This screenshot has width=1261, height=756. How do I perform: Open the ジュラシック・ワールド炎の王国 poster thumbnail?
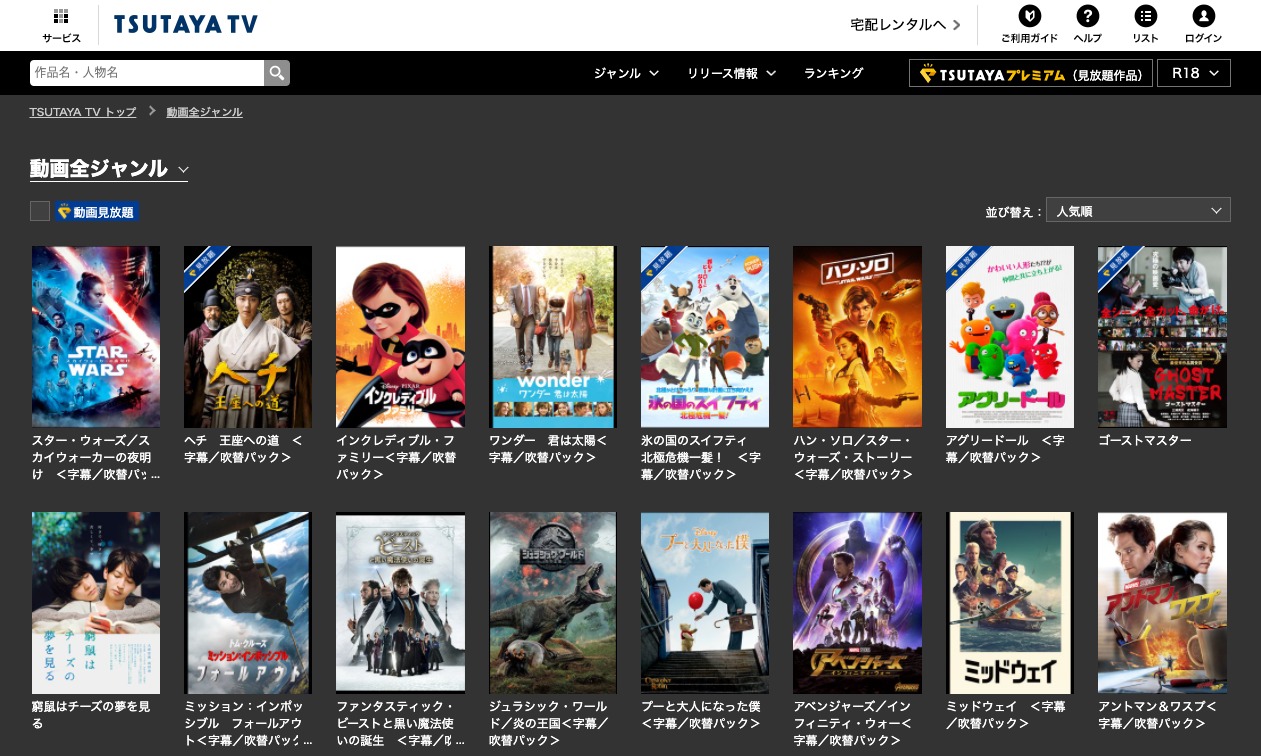pyautogui.click(x=552, y=602)
